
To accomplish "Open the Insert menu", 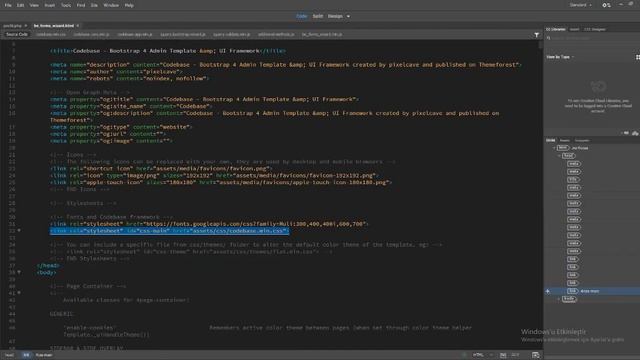I will 49,5.
